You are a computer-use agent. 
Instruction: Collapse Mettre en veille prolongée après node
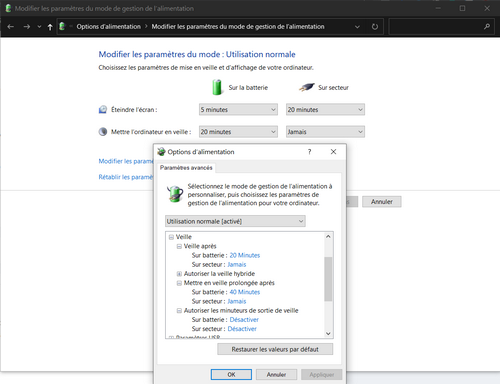point(179,283)
